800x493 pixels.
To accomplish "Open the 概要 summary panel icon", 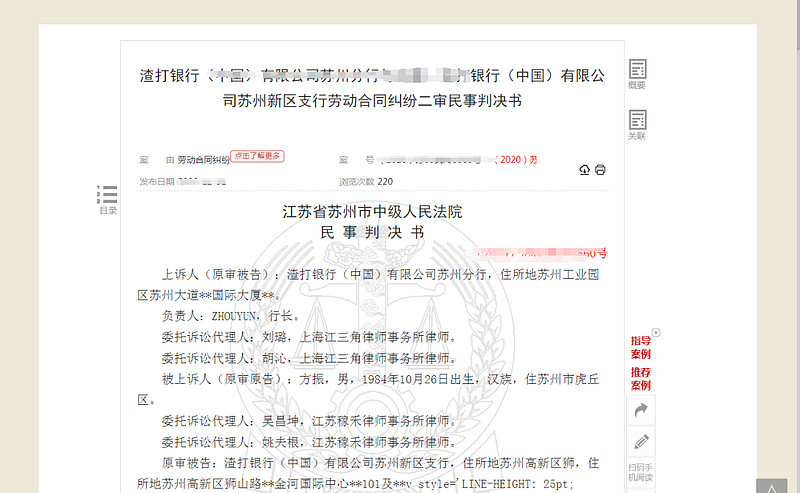I will pyautogui.click(x=637, y=74).
